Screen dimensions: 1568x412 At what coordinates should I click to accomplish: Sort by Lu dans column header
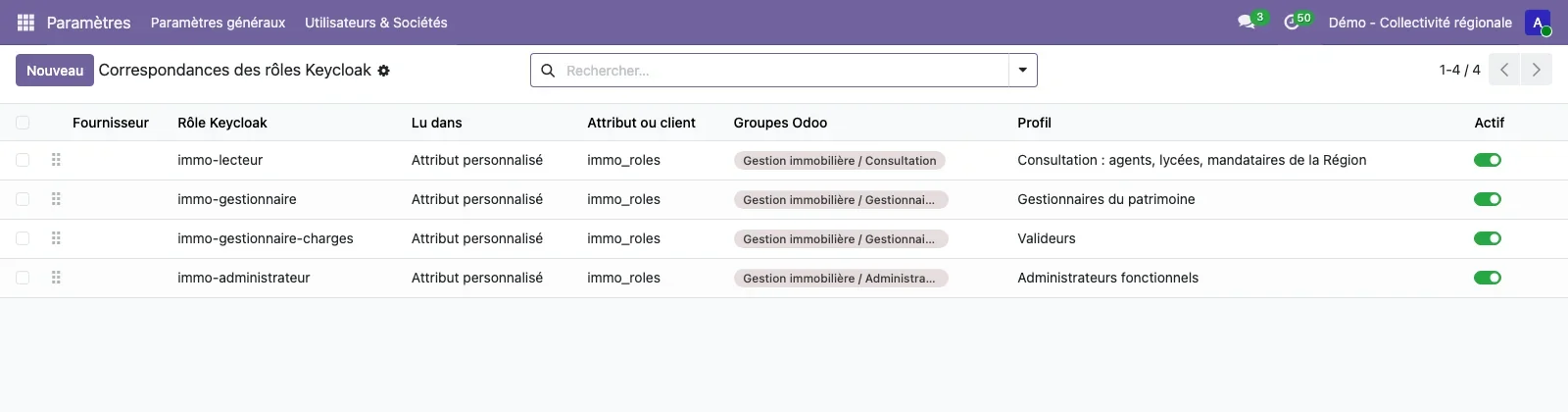pos(436,123)
